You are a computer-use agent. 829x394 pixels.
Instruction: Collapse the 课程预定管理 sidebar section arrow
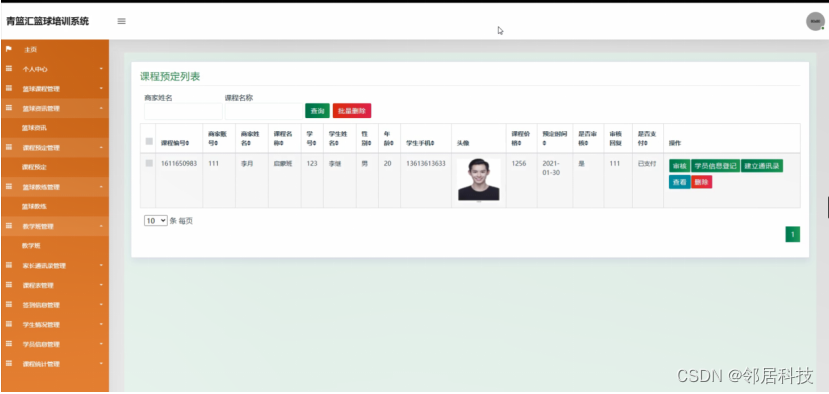(101, 148)
